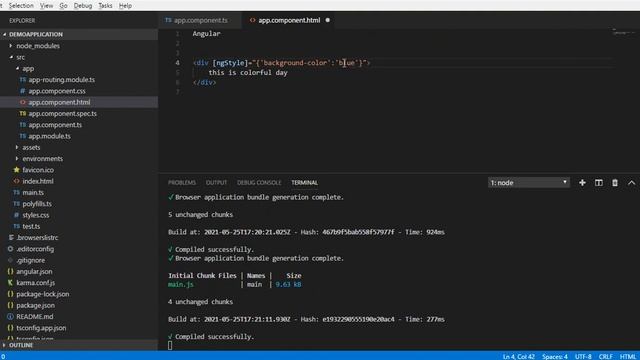Open .editorconfig file
The width and height of the screenshot is (640, 360).
[x=79, y=249]
